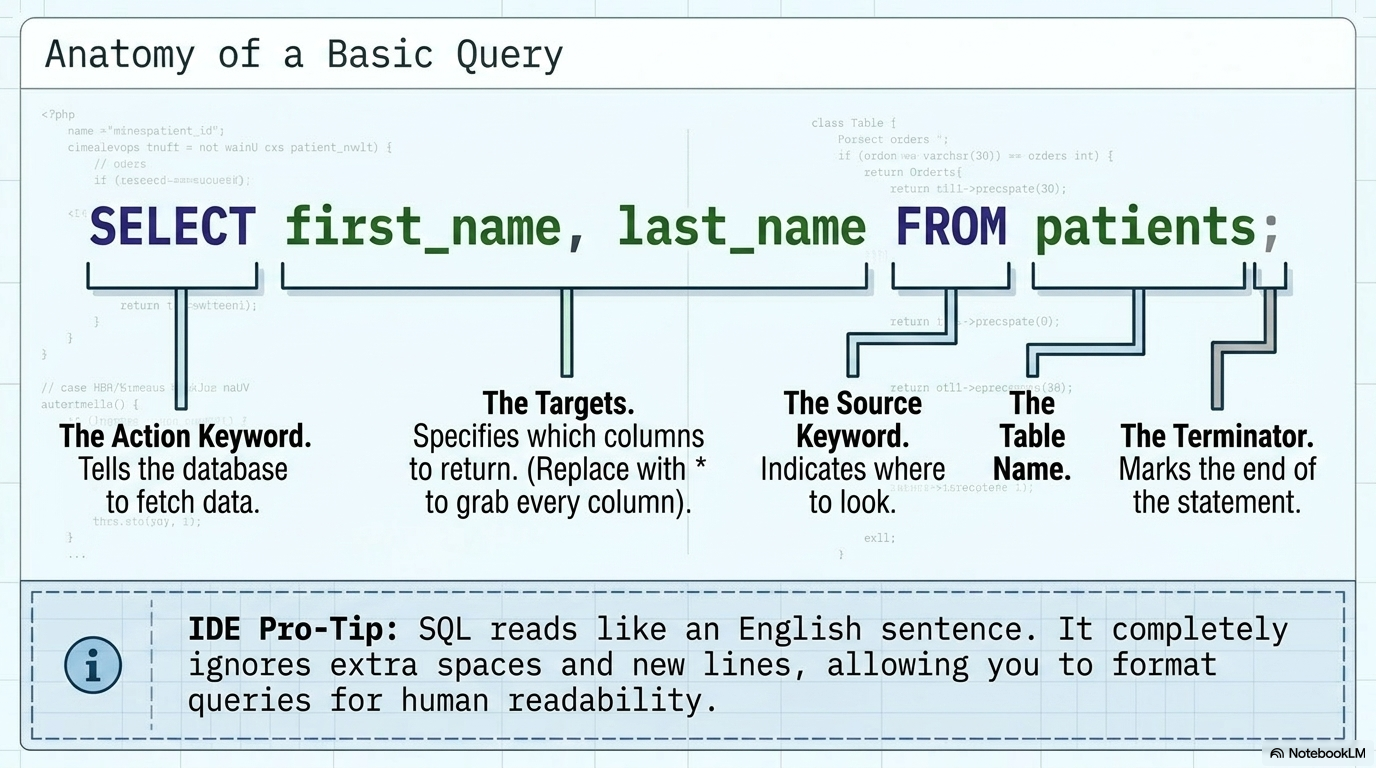Viewport: 1376px width, 768px height.
Task: Click "Marks the end of the statement." text
Action: (x=1217, y=485)
